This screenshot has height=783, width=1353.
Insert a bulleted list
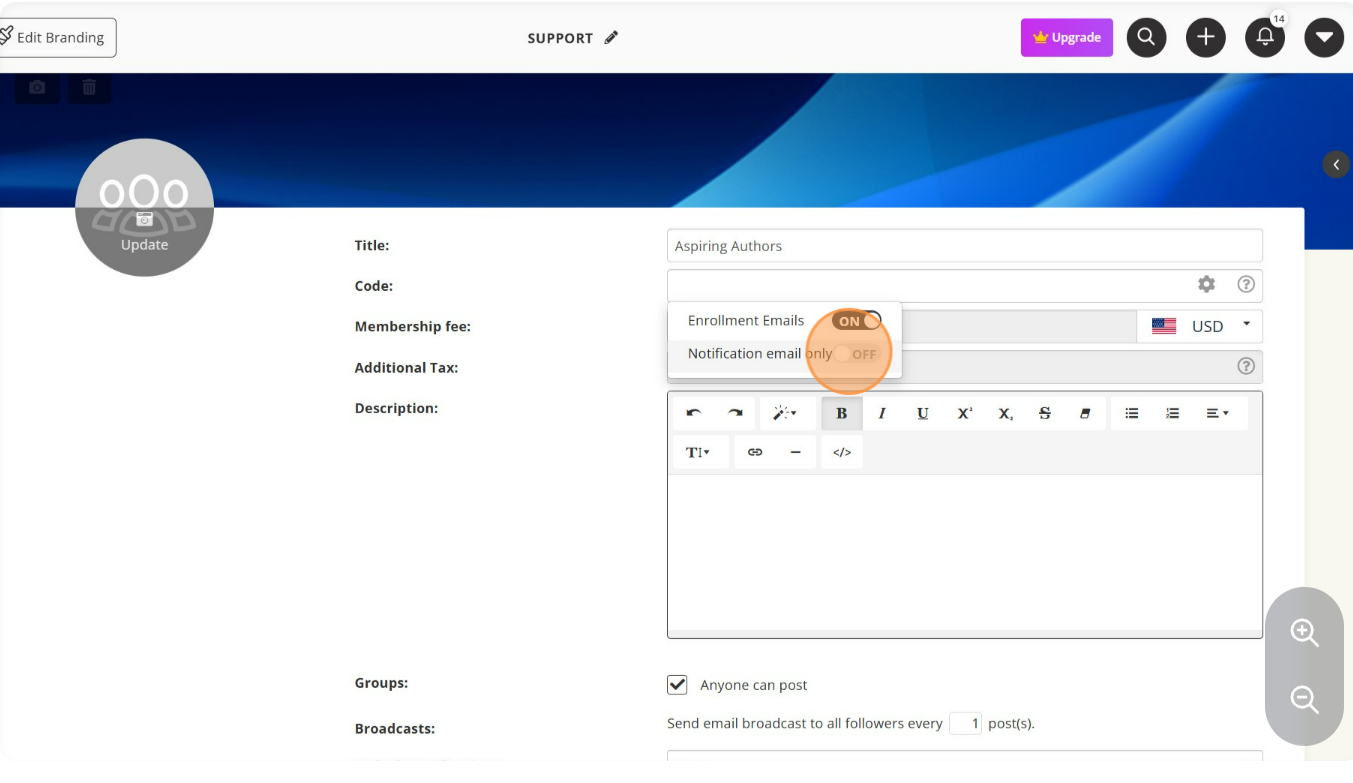click(1132, 413)
